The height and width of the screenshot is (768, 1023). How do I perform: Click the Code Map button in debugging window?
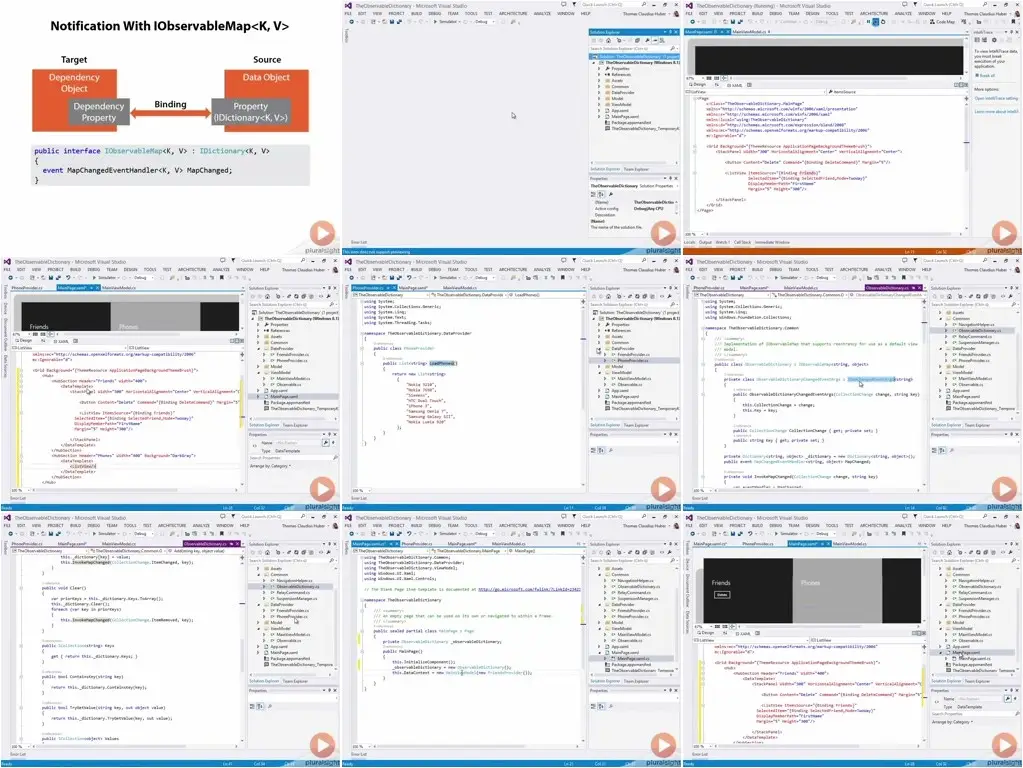coord(942,22)
